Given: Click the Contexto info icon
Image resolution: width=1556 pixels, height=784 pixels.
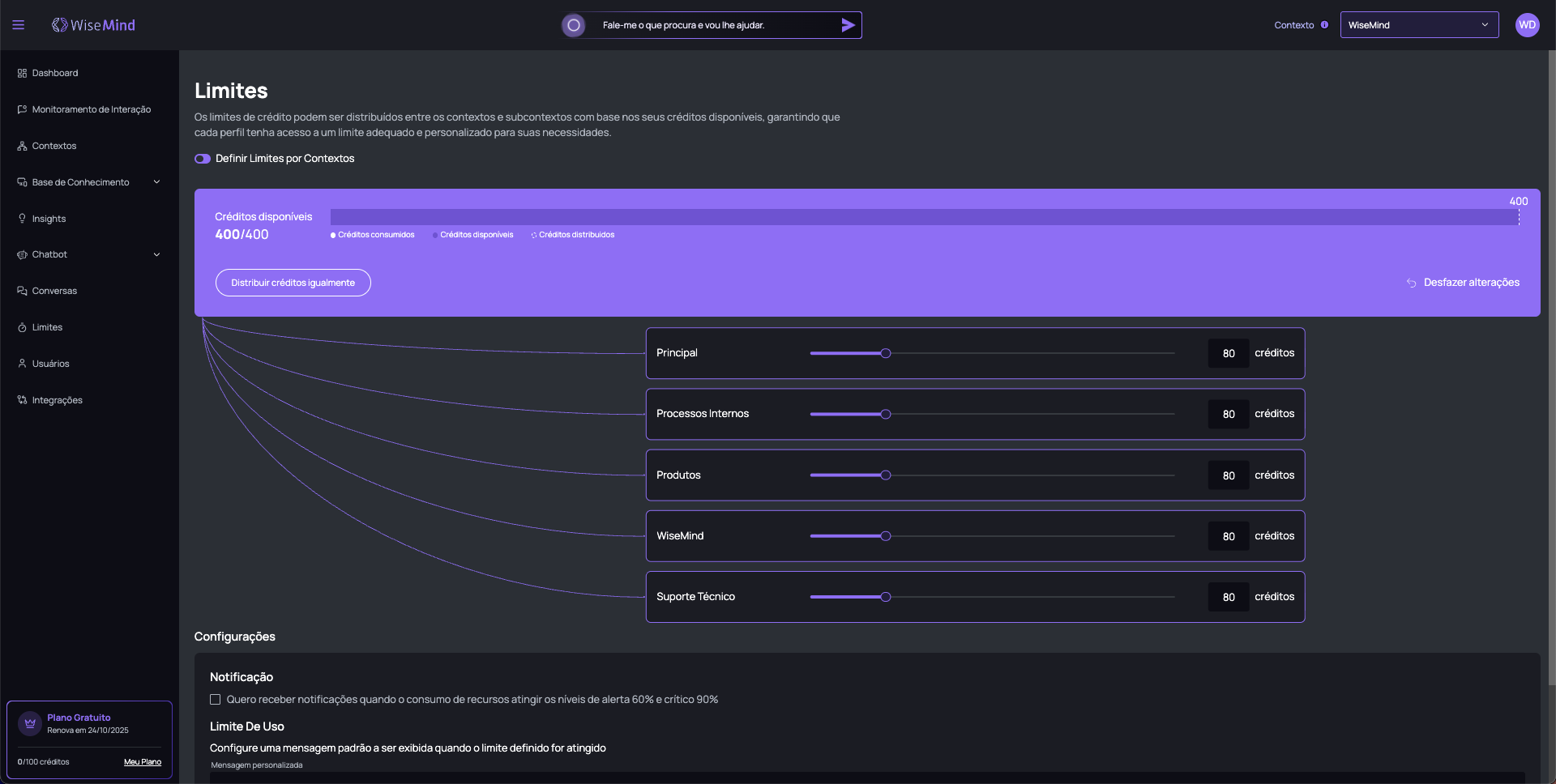Looking at the screenshot, I should point(1324,25).
